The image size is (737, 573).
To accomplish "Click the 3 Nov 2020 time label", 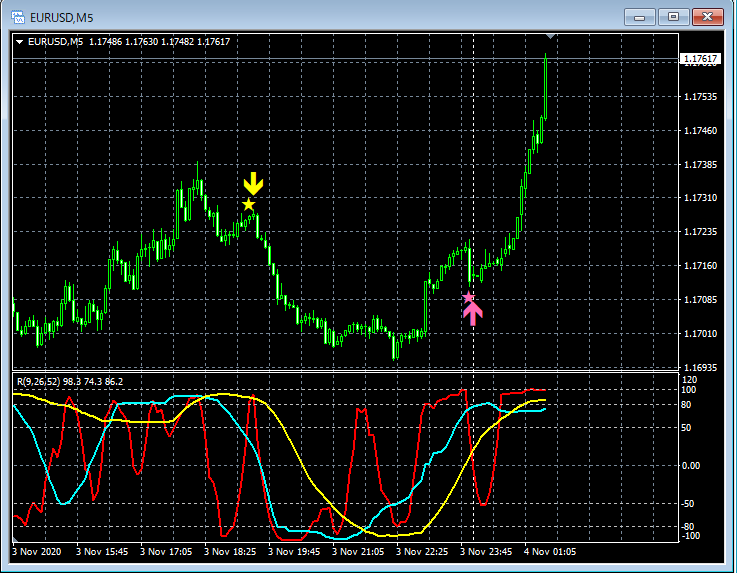I will click(x=37, y=552).
